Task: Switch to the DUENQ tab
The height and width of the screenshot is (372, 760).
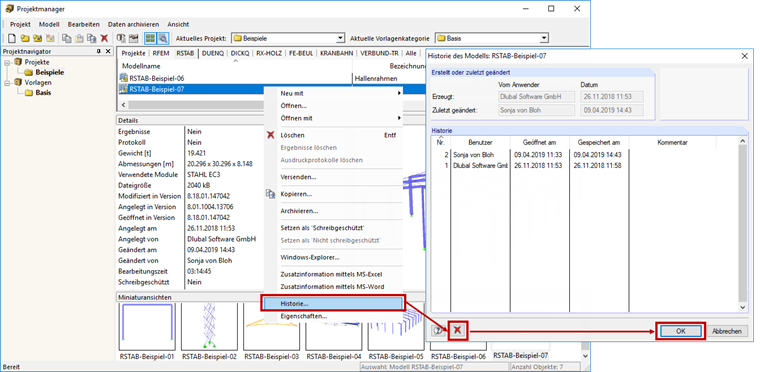Action: (x=213, y=53)
